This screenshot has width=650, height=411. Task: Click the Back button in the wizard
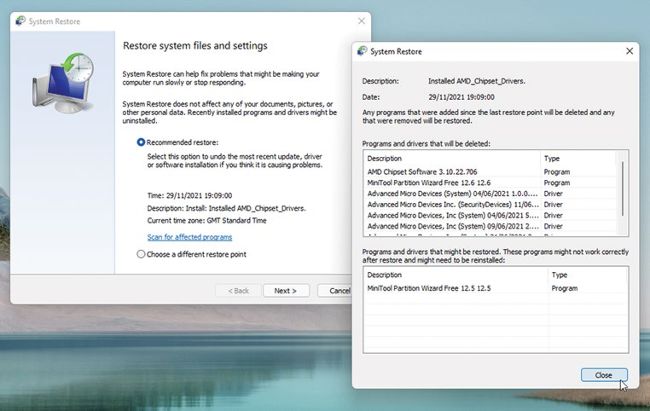click(x=238, y=291)
